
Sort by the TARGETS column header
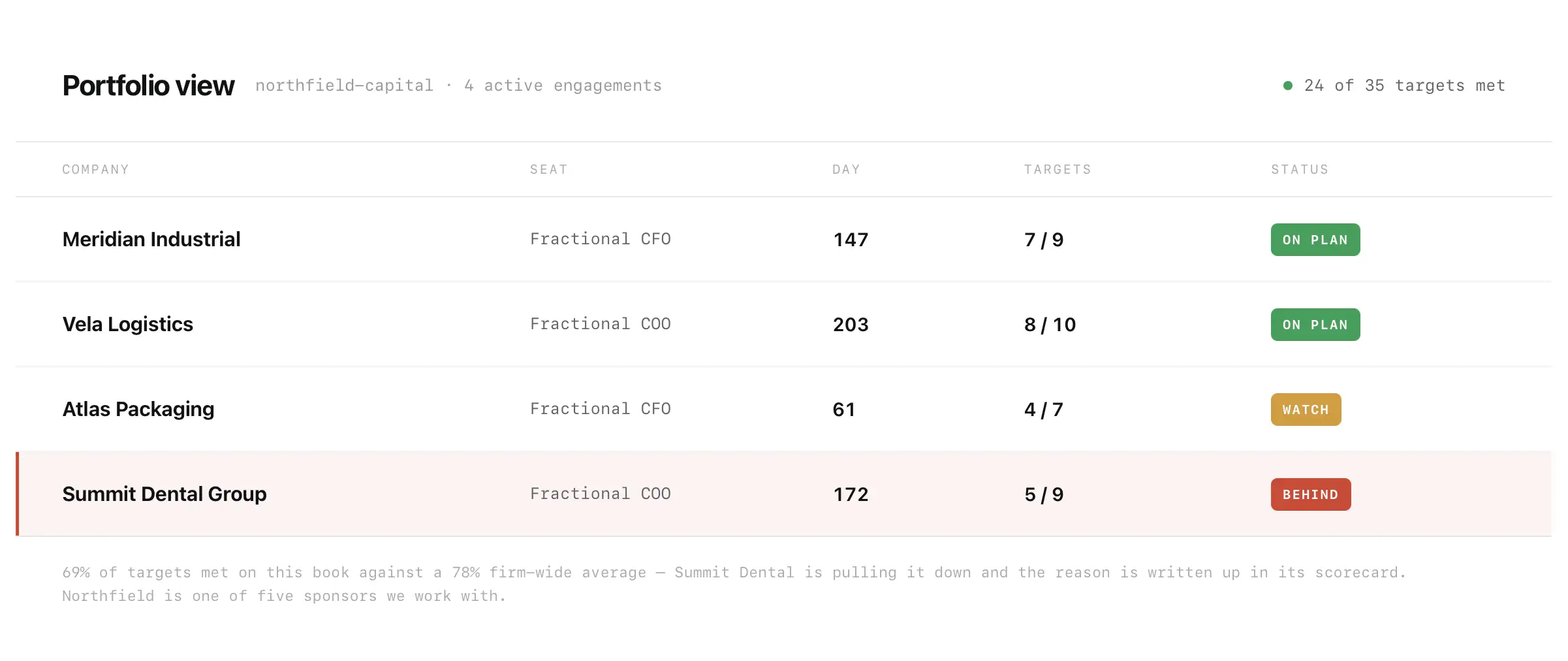(x=1058, y=169)
